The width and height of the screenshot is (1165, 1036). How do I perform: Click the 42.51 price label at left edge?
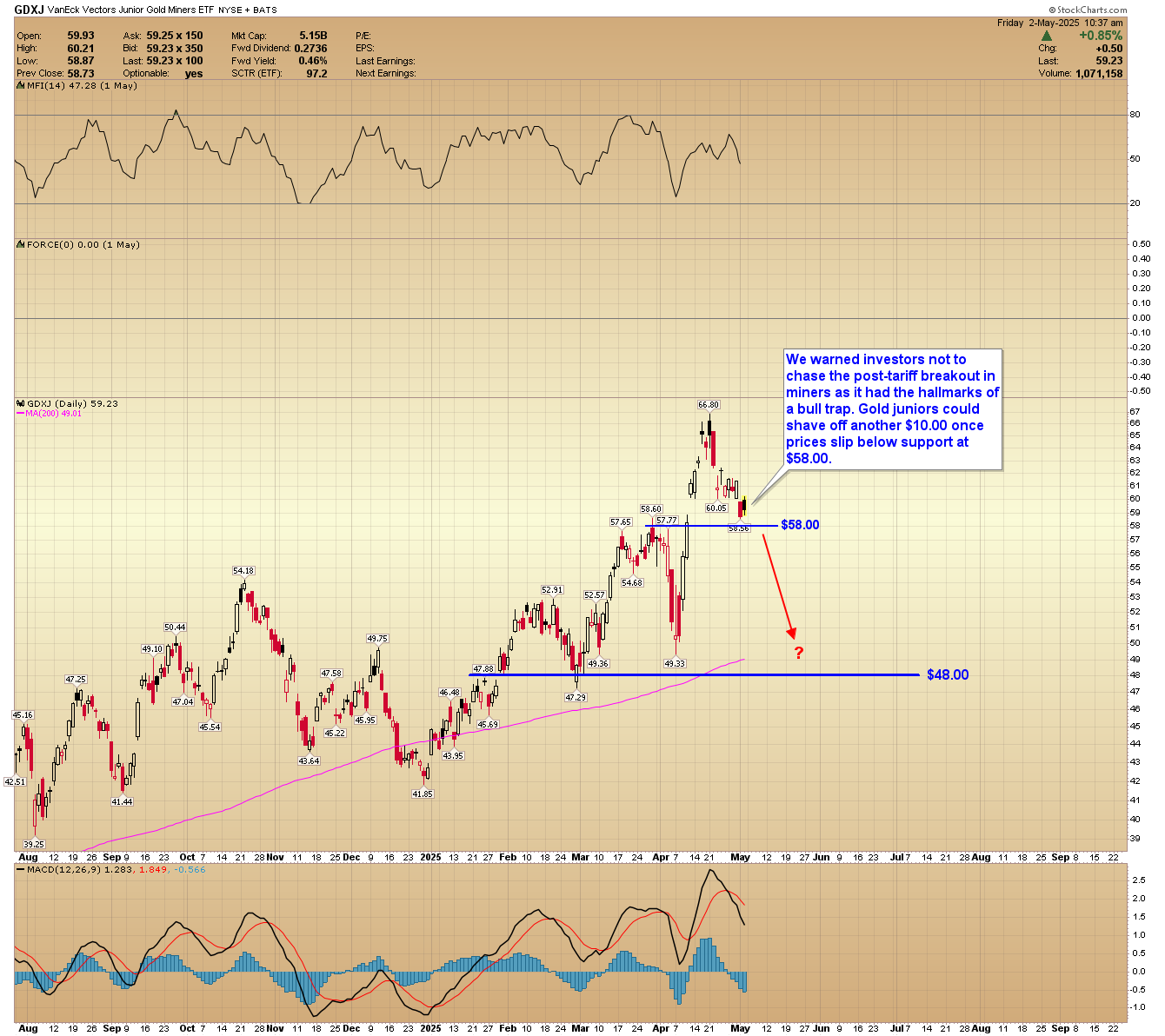15,781
